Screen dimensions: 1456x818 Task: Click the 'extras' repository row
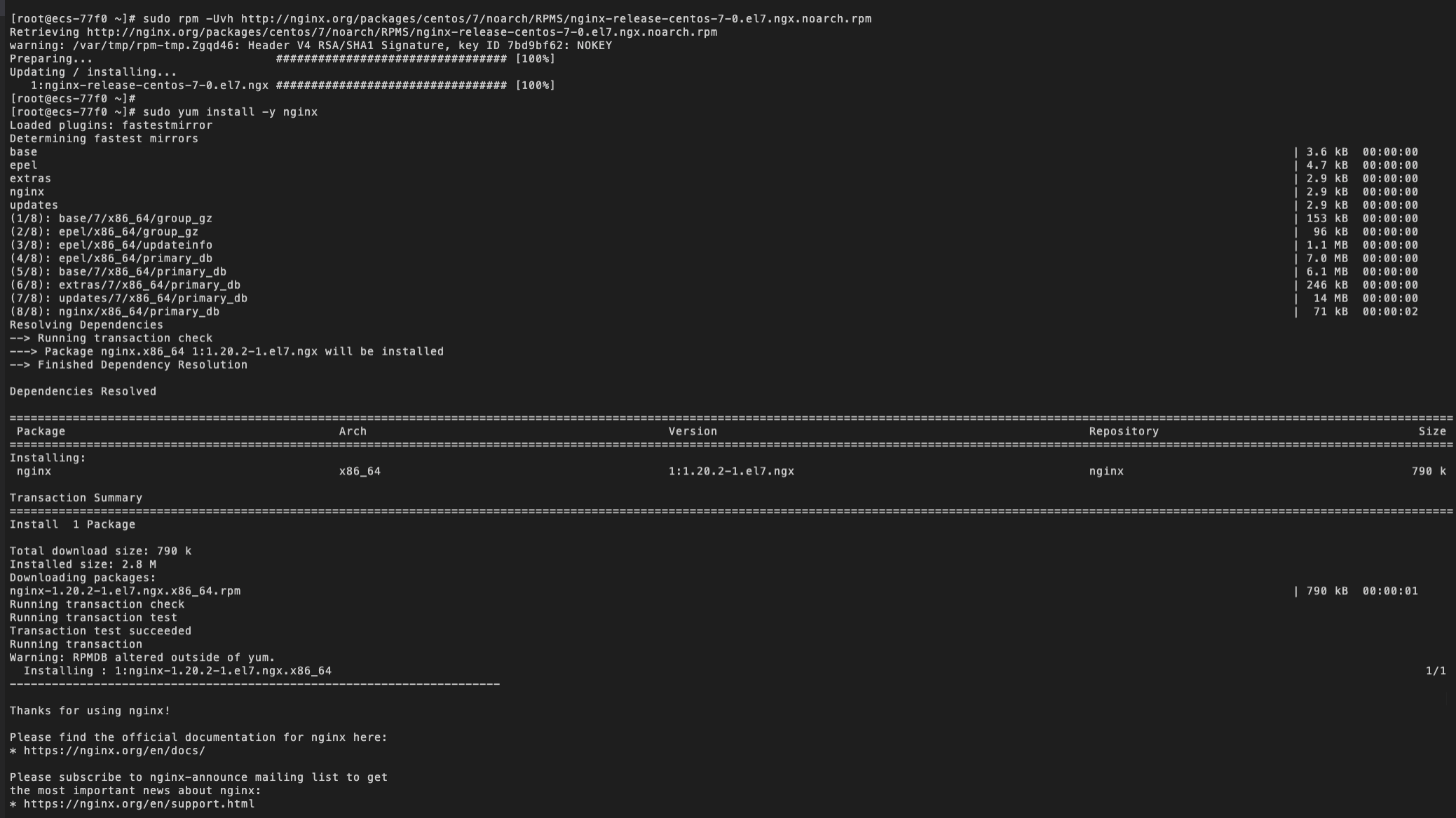(714, 179)
